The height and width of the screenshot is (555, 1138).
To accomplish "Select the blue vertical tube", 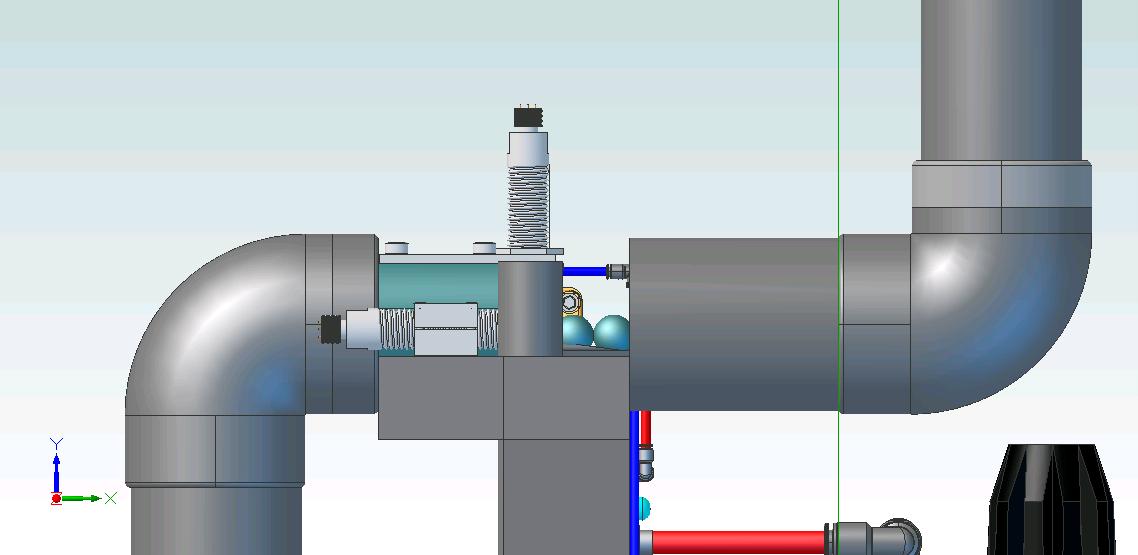I will (634, 482).
